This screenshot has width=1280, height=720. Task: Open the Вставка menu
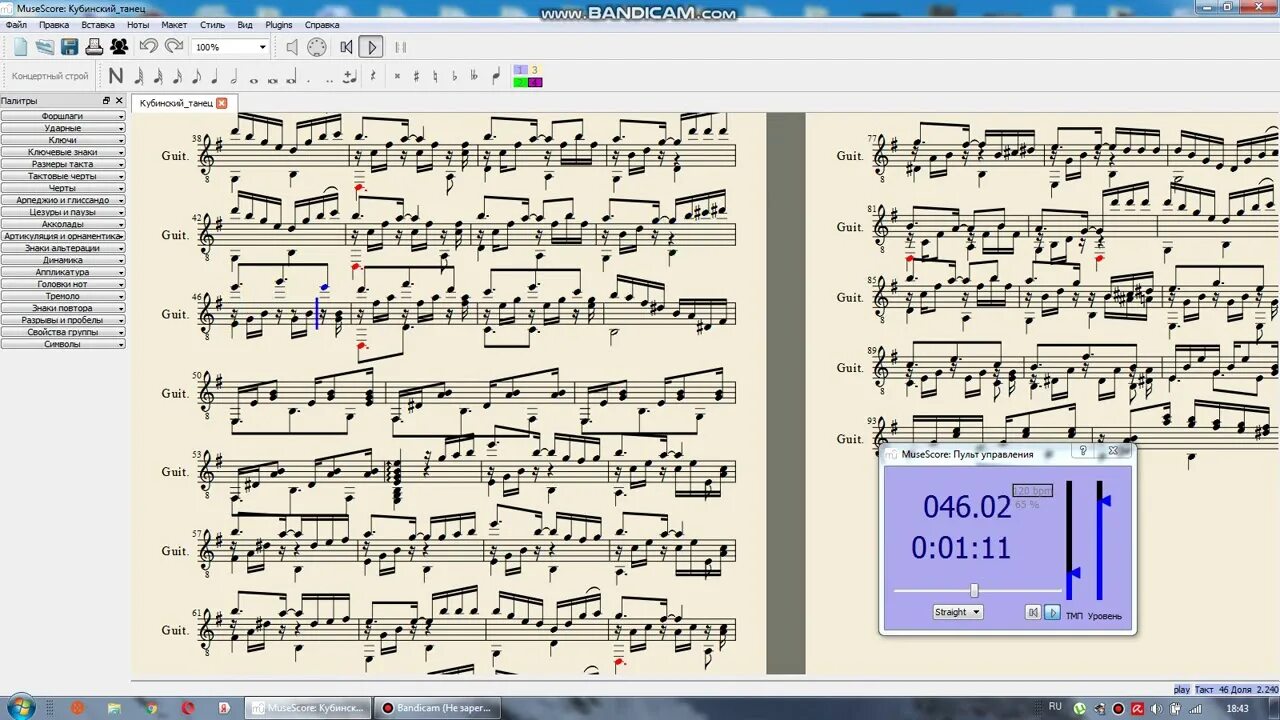tap(98, 24)
